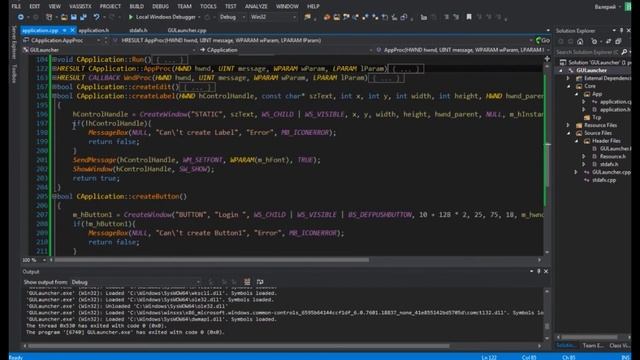Screen dimensions: 640x360
Task: Select the GULauncher project node
Action: pyautogui.click(x=591, y=70)
